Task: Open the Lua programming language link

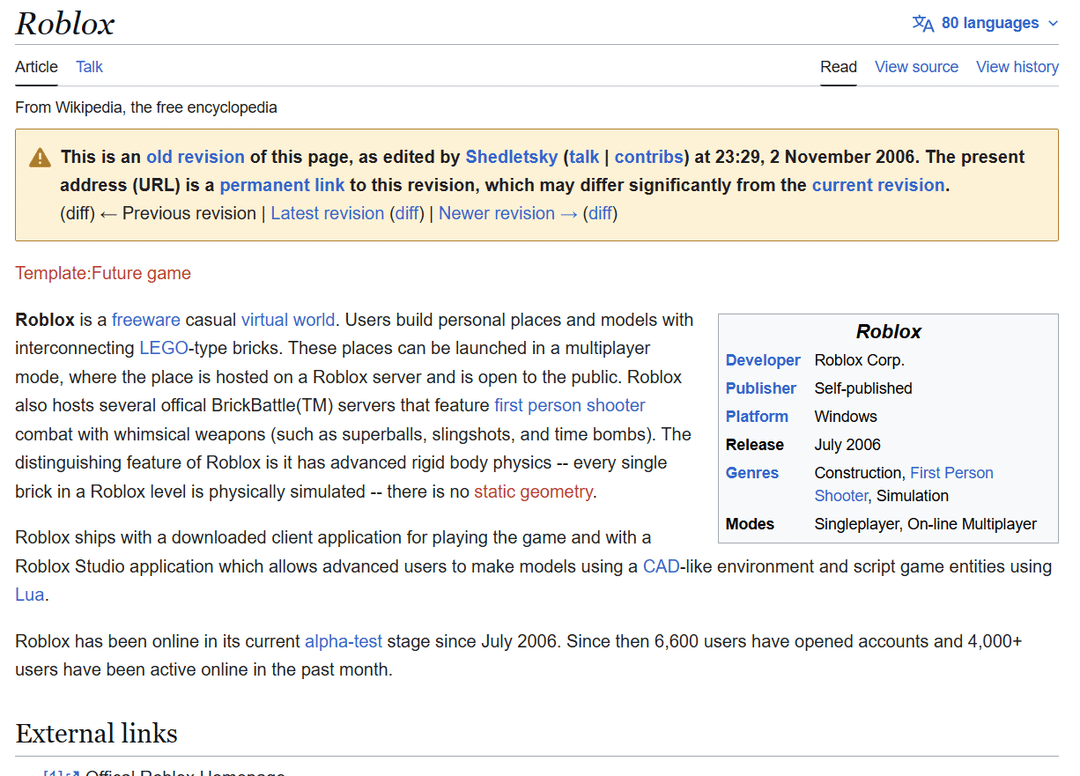Action: (x=29, y=594)
